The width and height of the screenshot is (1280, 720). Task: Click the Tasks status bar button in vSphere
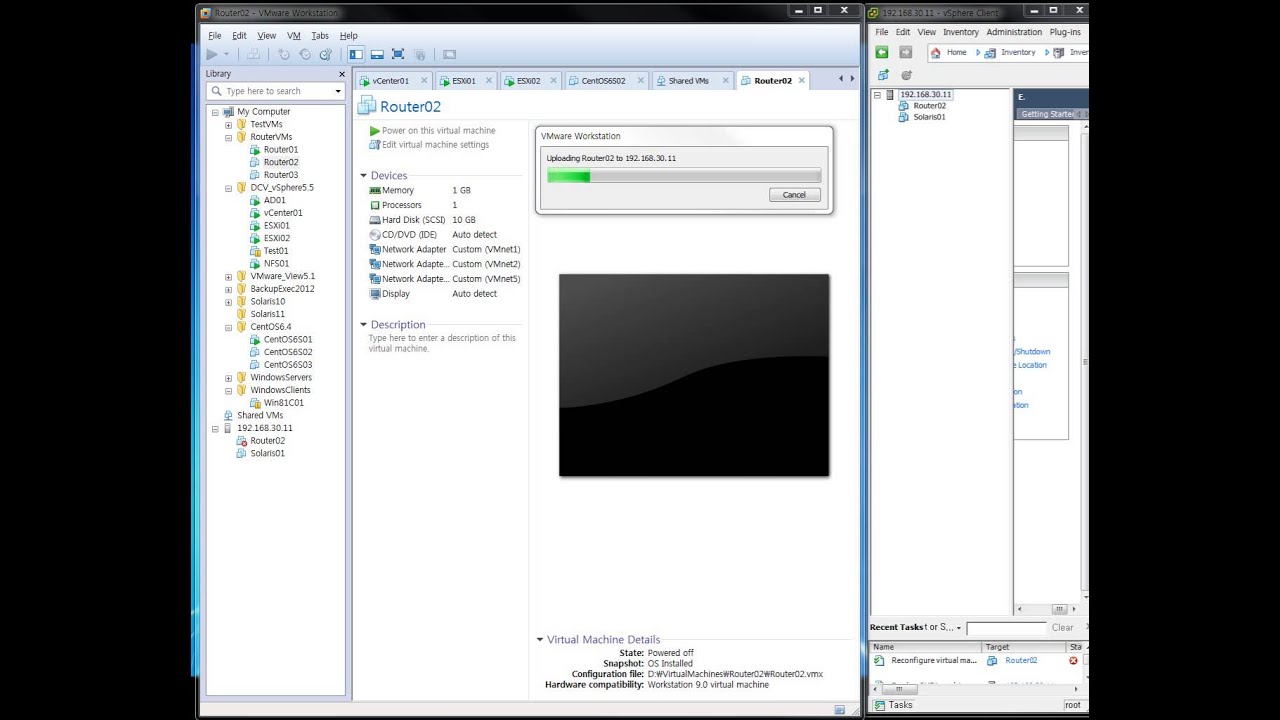(894, 705)
